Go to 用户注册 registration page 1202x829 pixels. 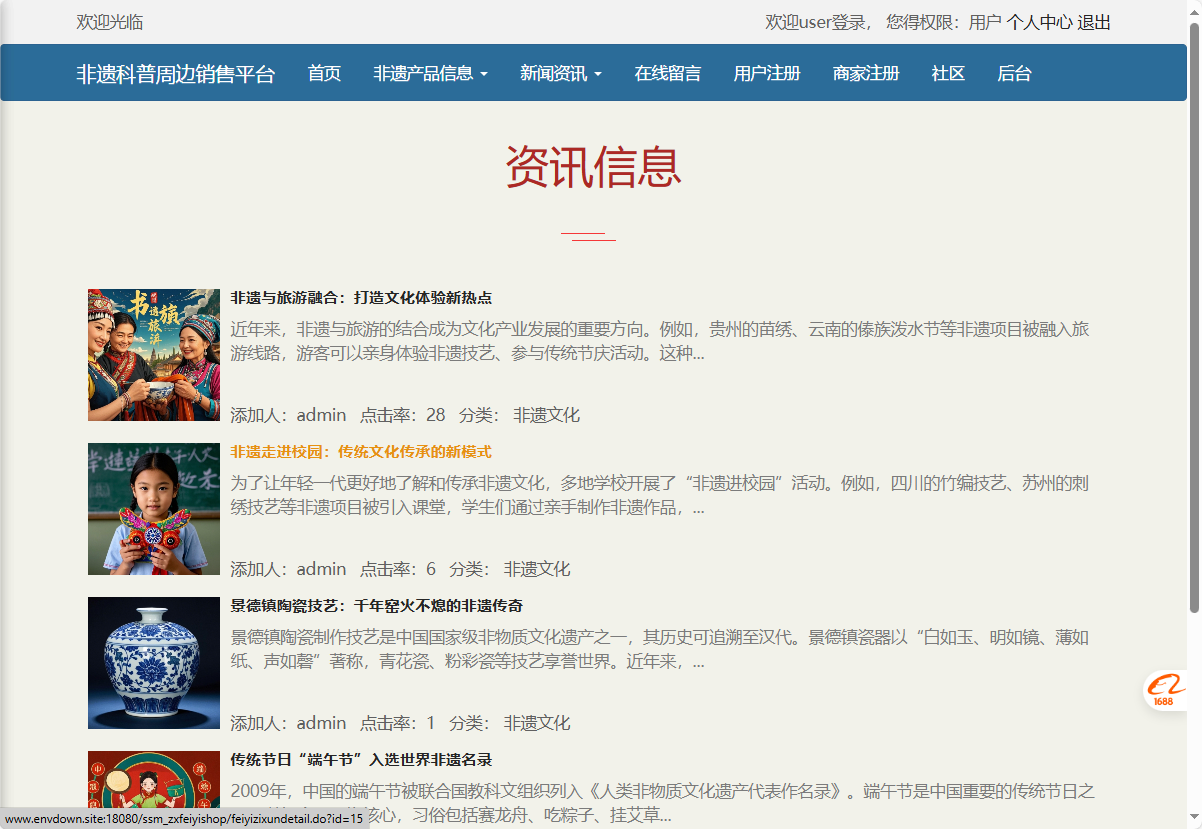[766, 72]
